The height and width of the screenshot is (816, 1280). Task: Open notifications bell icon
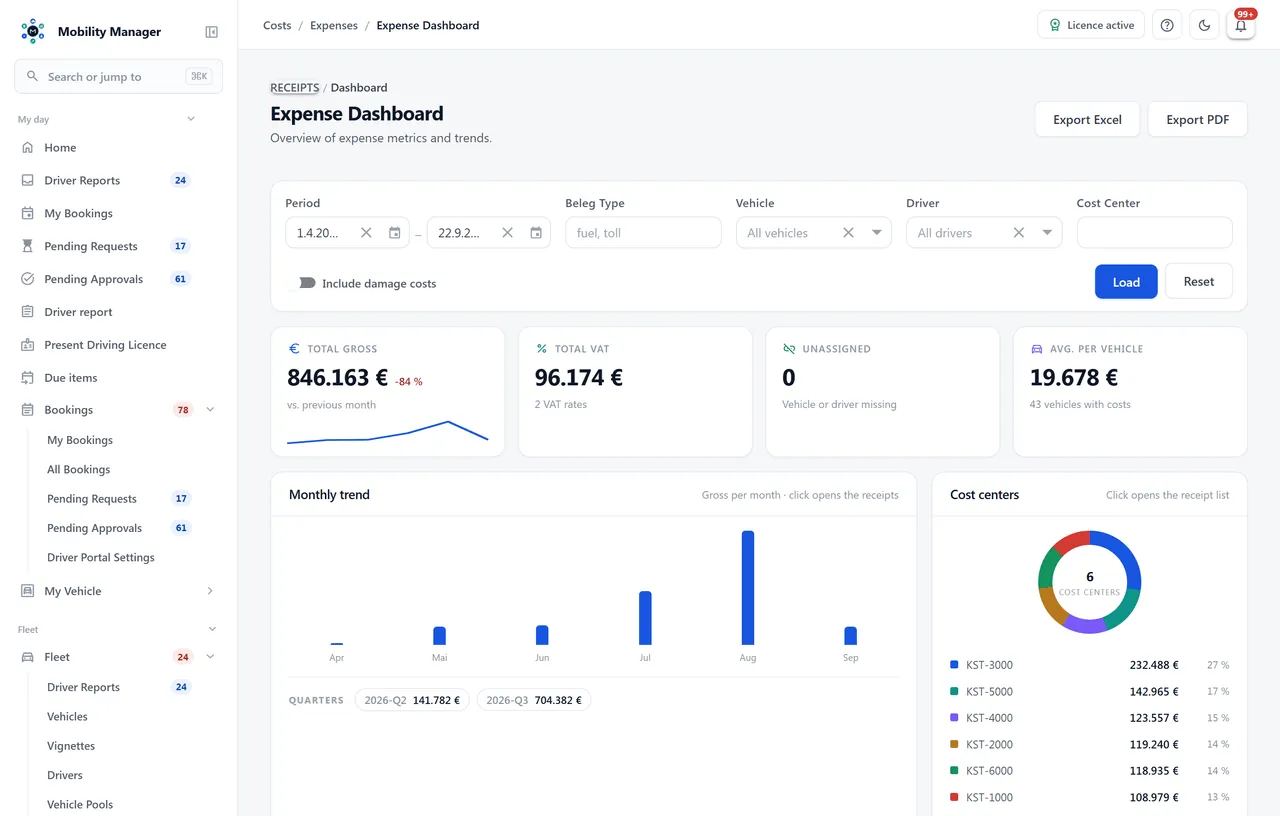pyautogui.click(x=1241, y=26)
